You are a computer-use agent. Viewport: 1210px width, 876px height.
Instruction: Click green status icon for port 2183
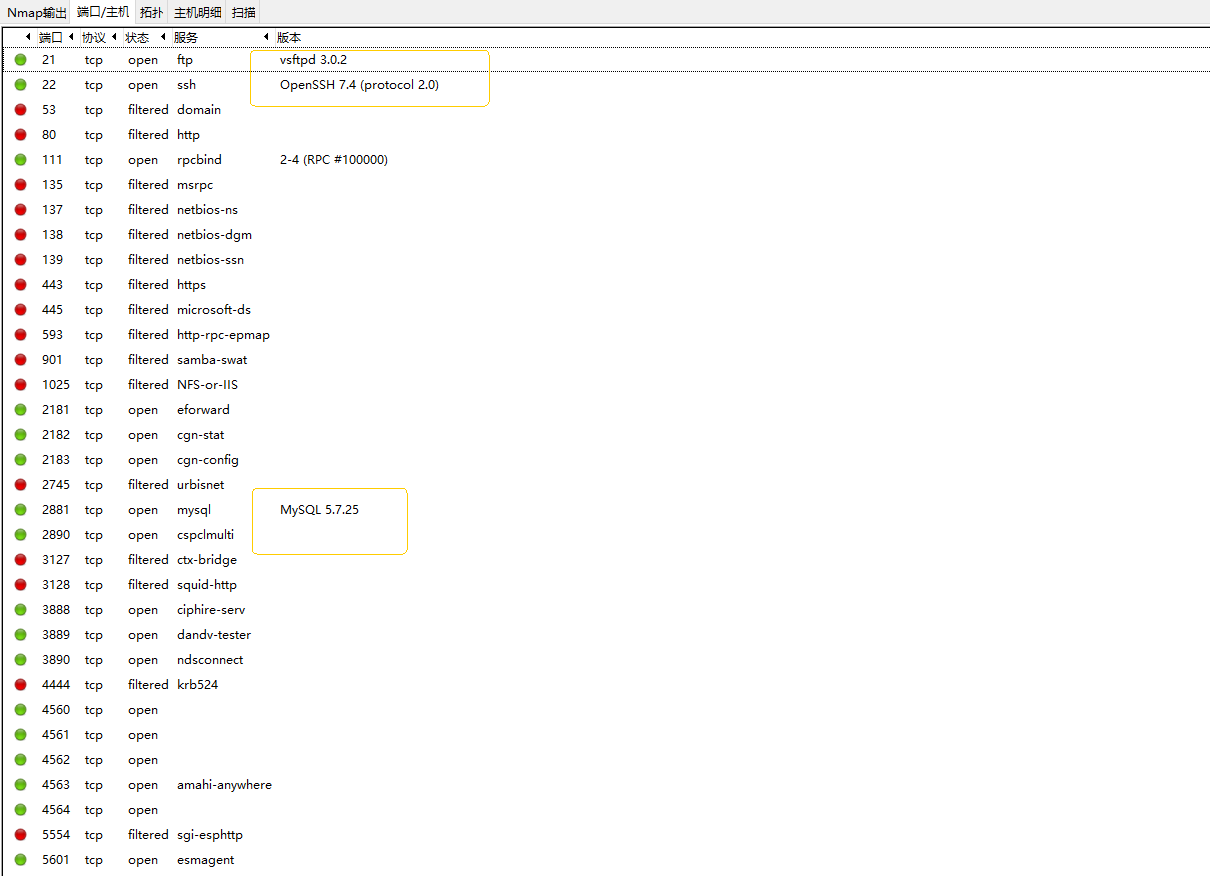pos(21,460)
